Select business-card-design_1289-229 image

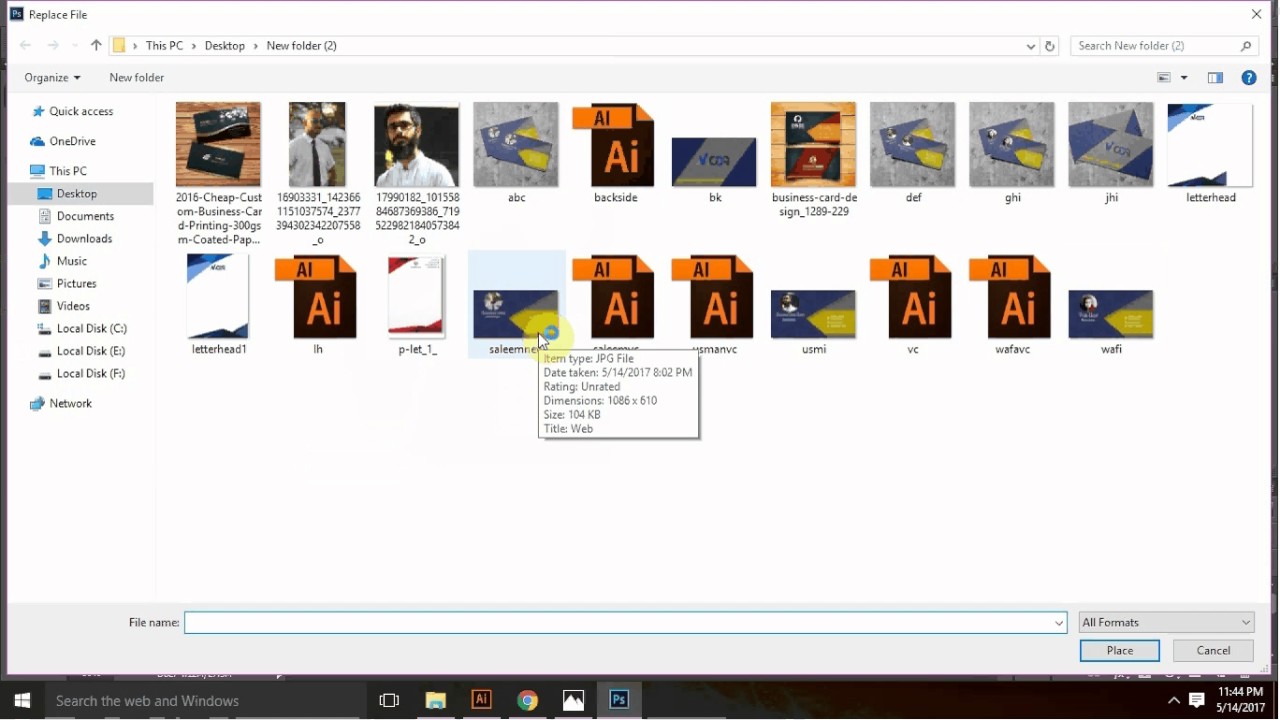click(x=813, y=160)
